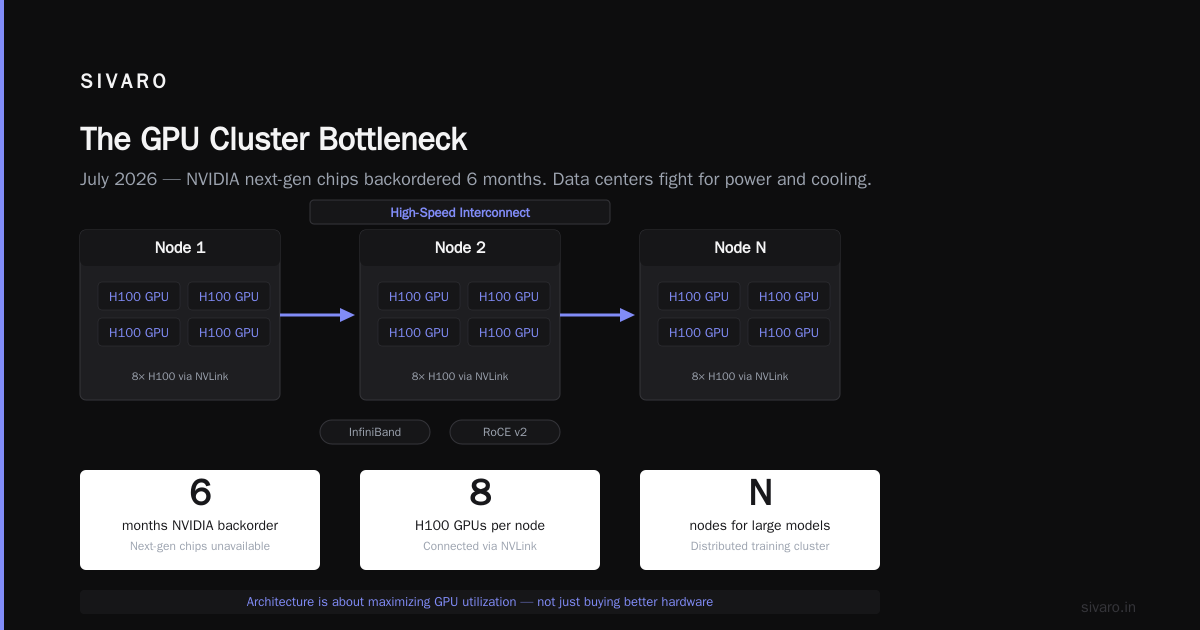Click the 6 months NVIDIA backorder card
Viewport: 1200px width, 630px height.
(200, 520)
